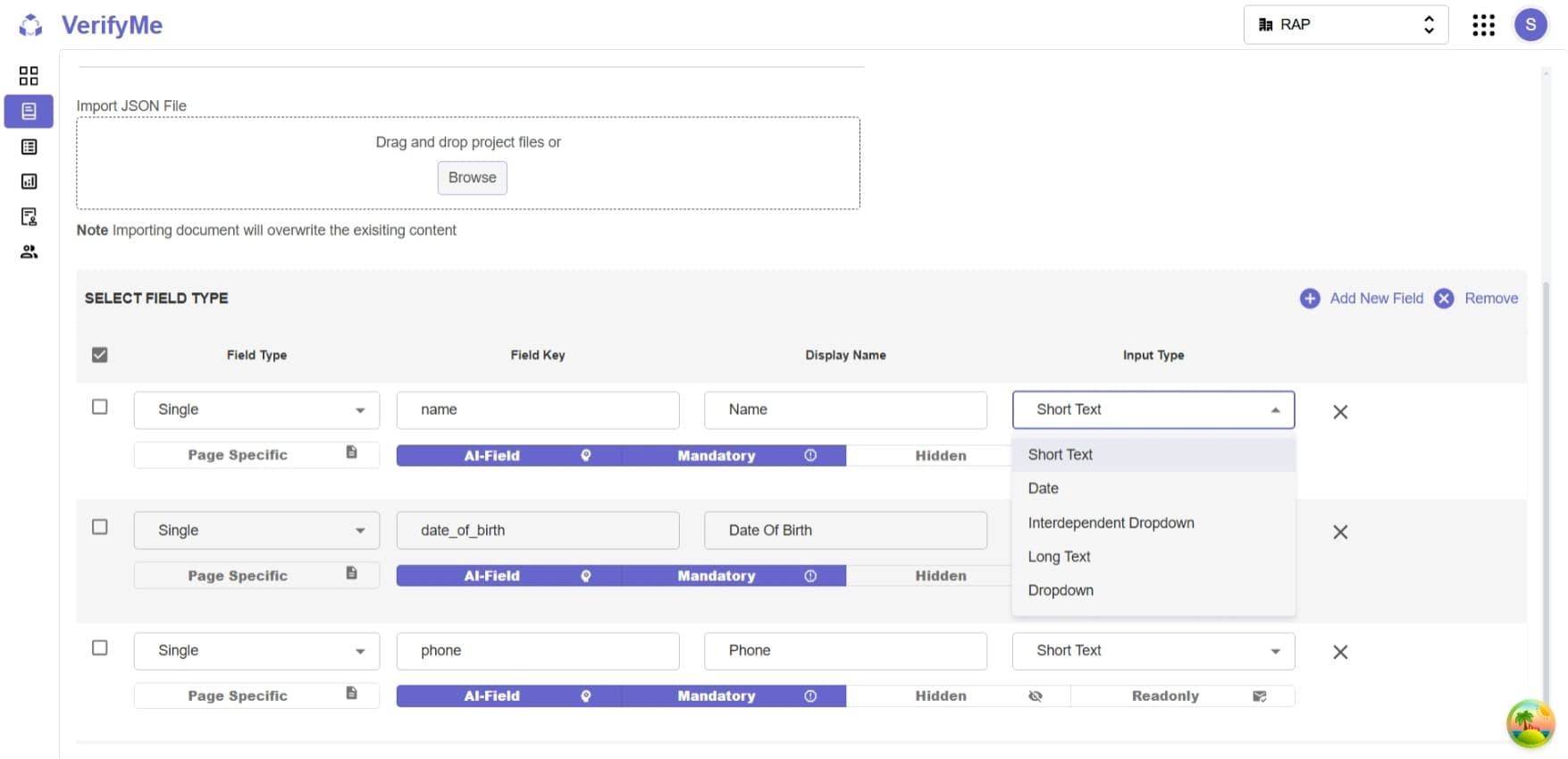The height and width of the screenshot is (759, 1568).
Task: Choose Short Text from dropdown list
Action: [1153, 454]
